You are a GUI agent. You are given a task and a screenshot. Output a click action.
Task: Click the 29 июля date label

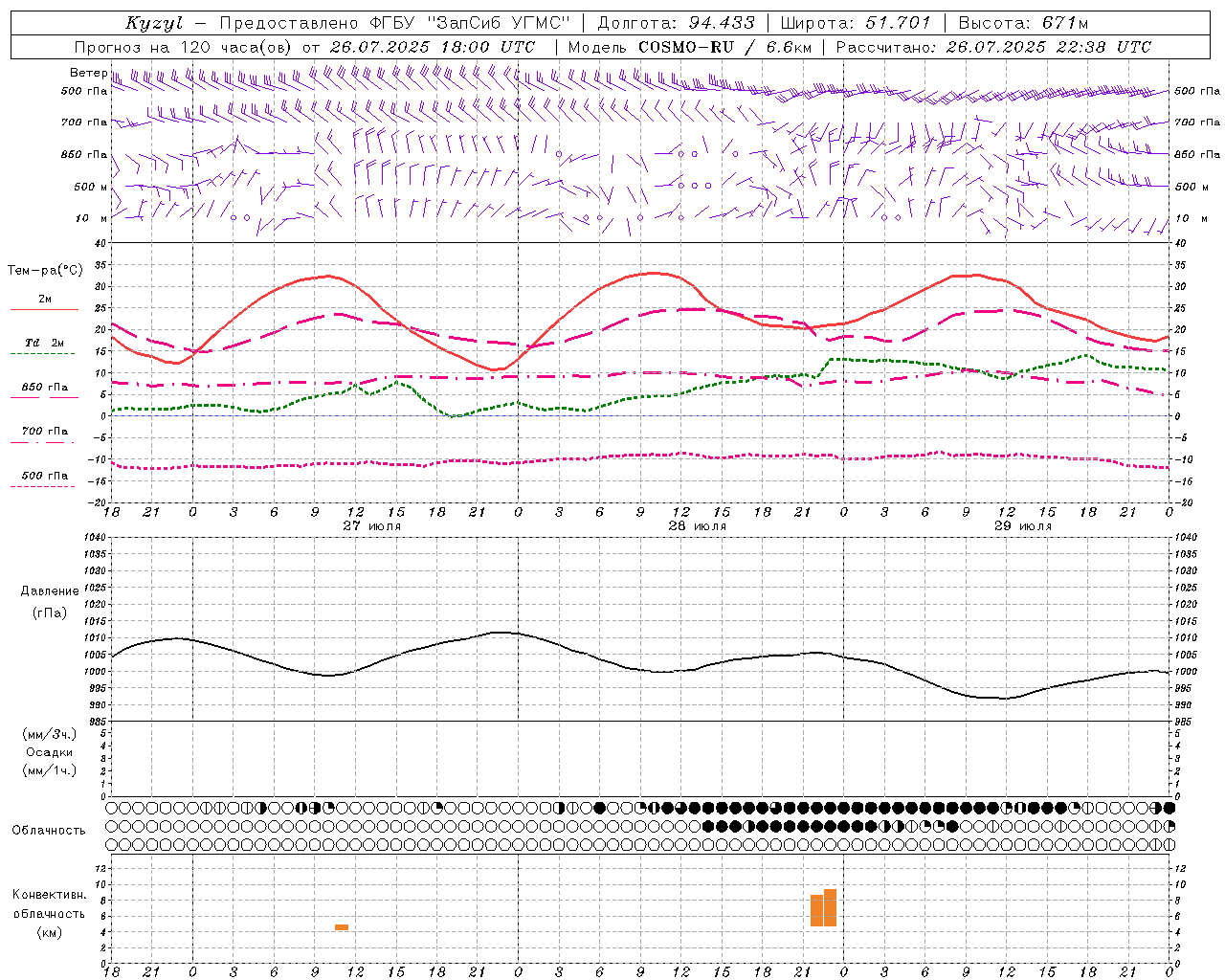click(1022, 526)
